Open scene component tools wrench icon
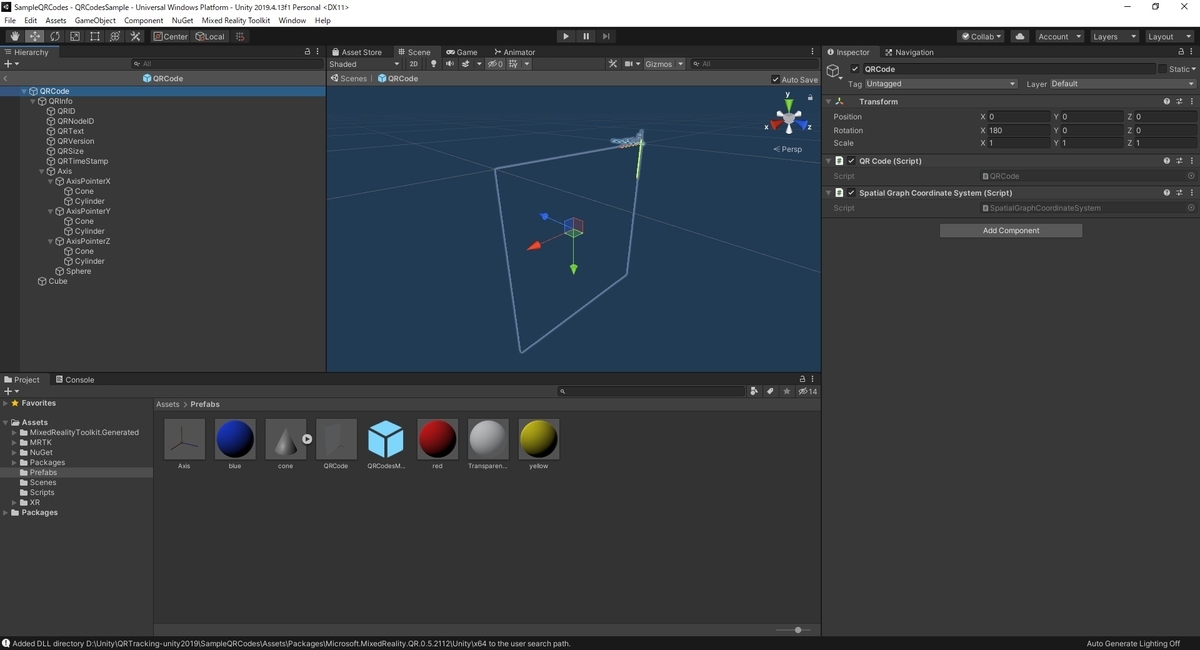This screenshot has width=1200, height=650. pos(614,64)
